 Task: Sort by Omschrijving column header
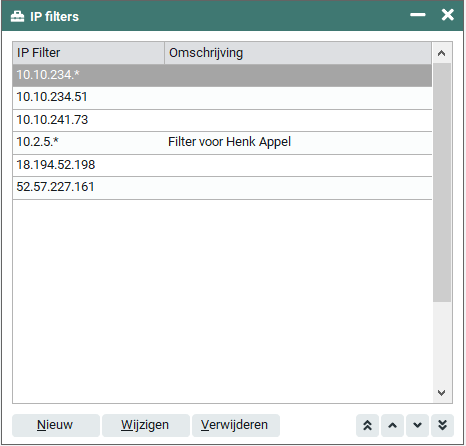(x=298, y=53)
